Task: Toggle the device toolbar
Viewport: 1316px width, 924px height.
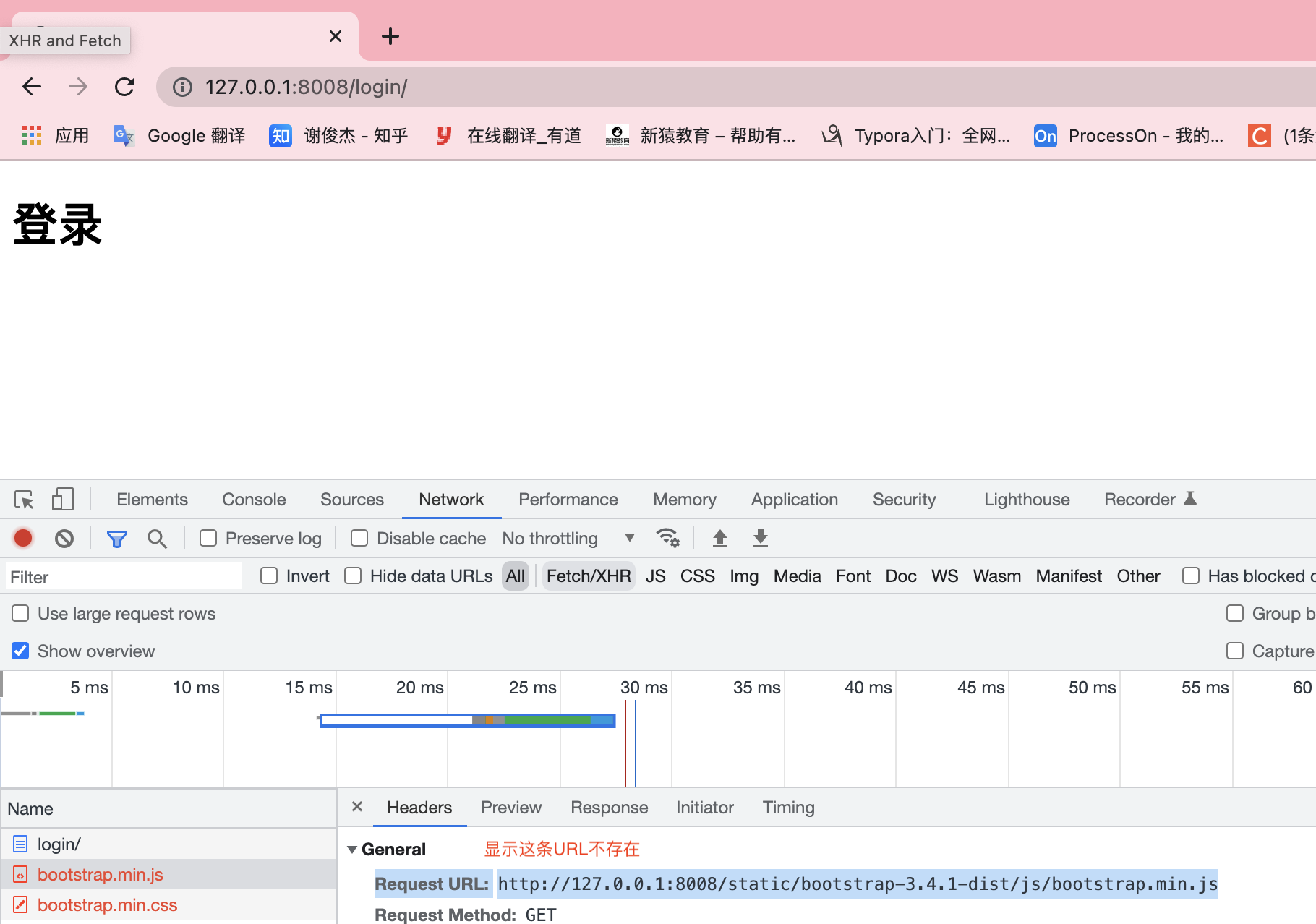Action: (x=63, y=500)
